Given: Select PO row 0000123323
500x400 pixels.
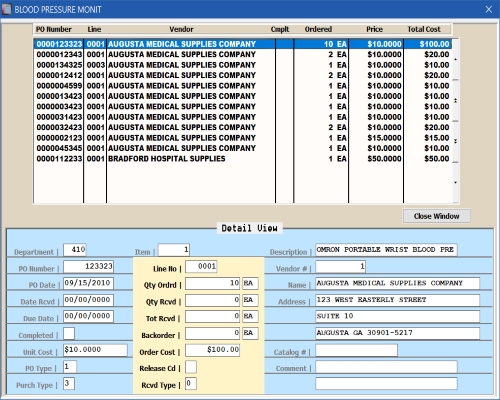Looking at the screenshot, I should pos(243,44).
